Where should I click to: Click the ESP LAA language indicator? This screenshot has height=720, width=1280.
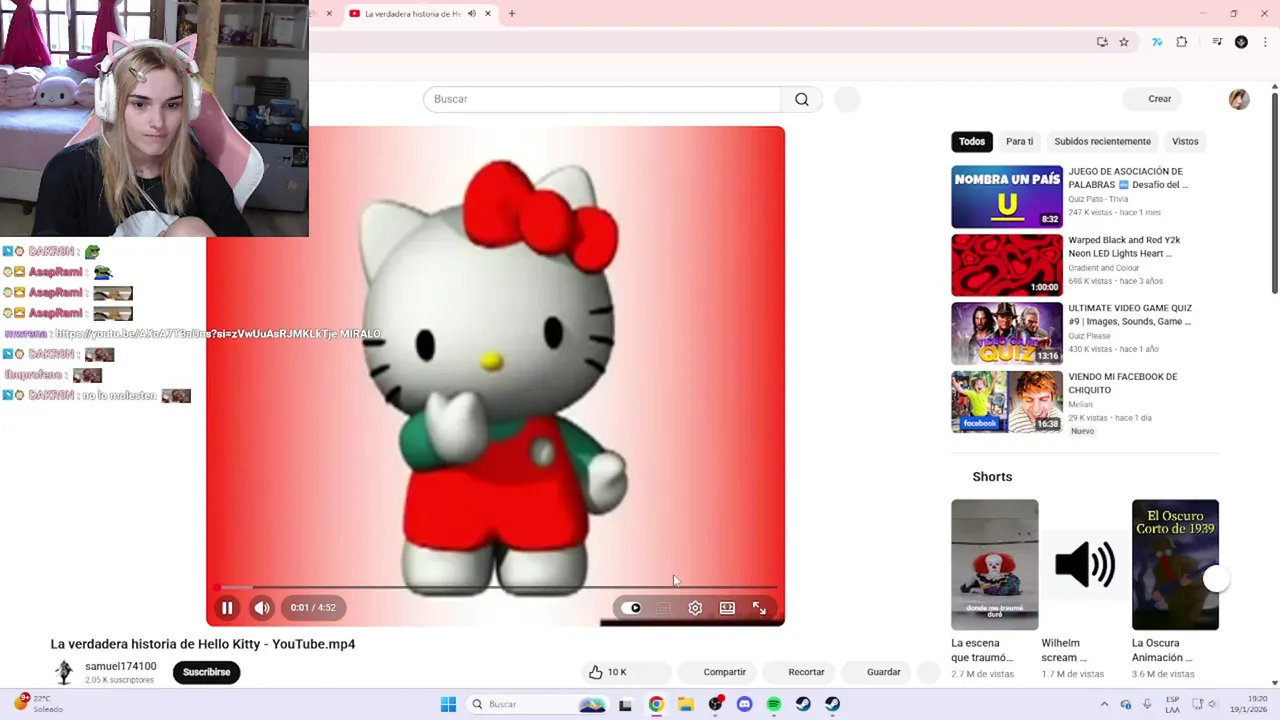coord(1173,704)
